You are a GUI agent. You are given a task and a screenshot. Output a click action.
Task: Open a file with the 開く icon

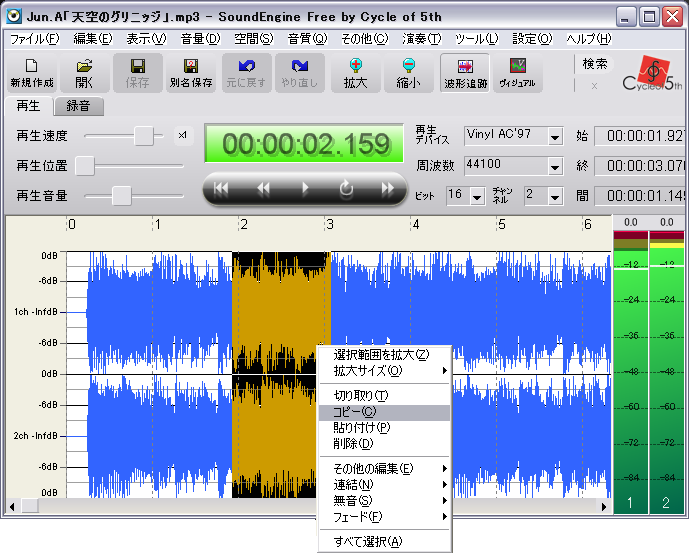(84, 73)
